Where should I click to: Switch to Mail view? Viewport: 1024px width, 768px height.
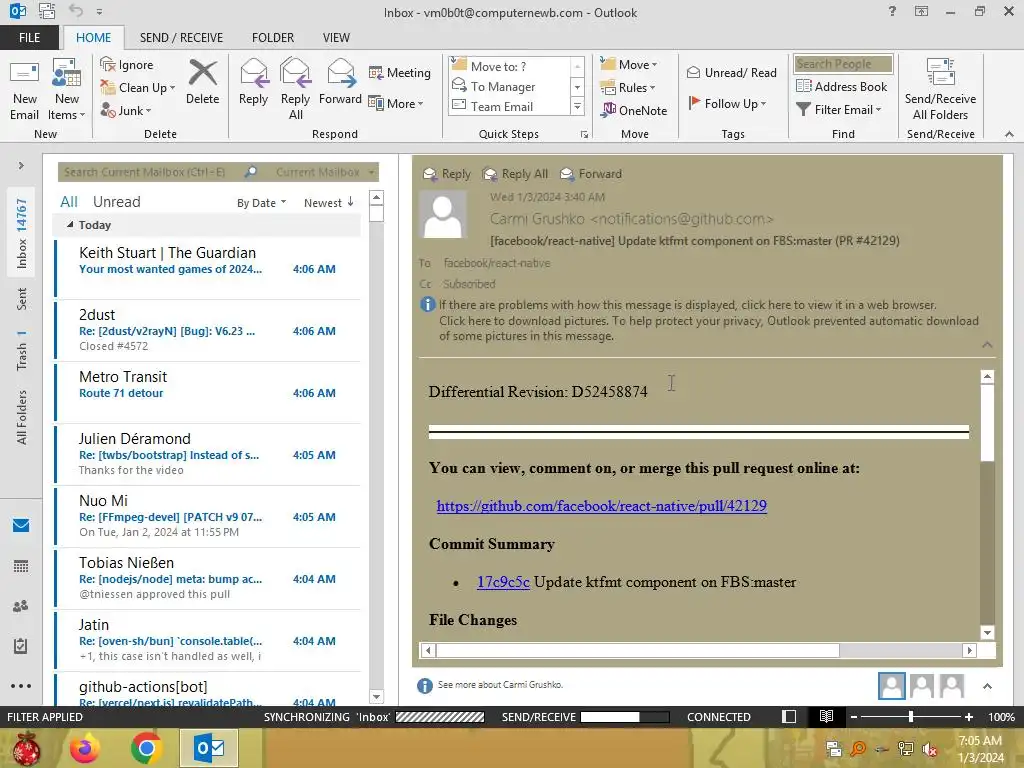[x=21, y=525]
